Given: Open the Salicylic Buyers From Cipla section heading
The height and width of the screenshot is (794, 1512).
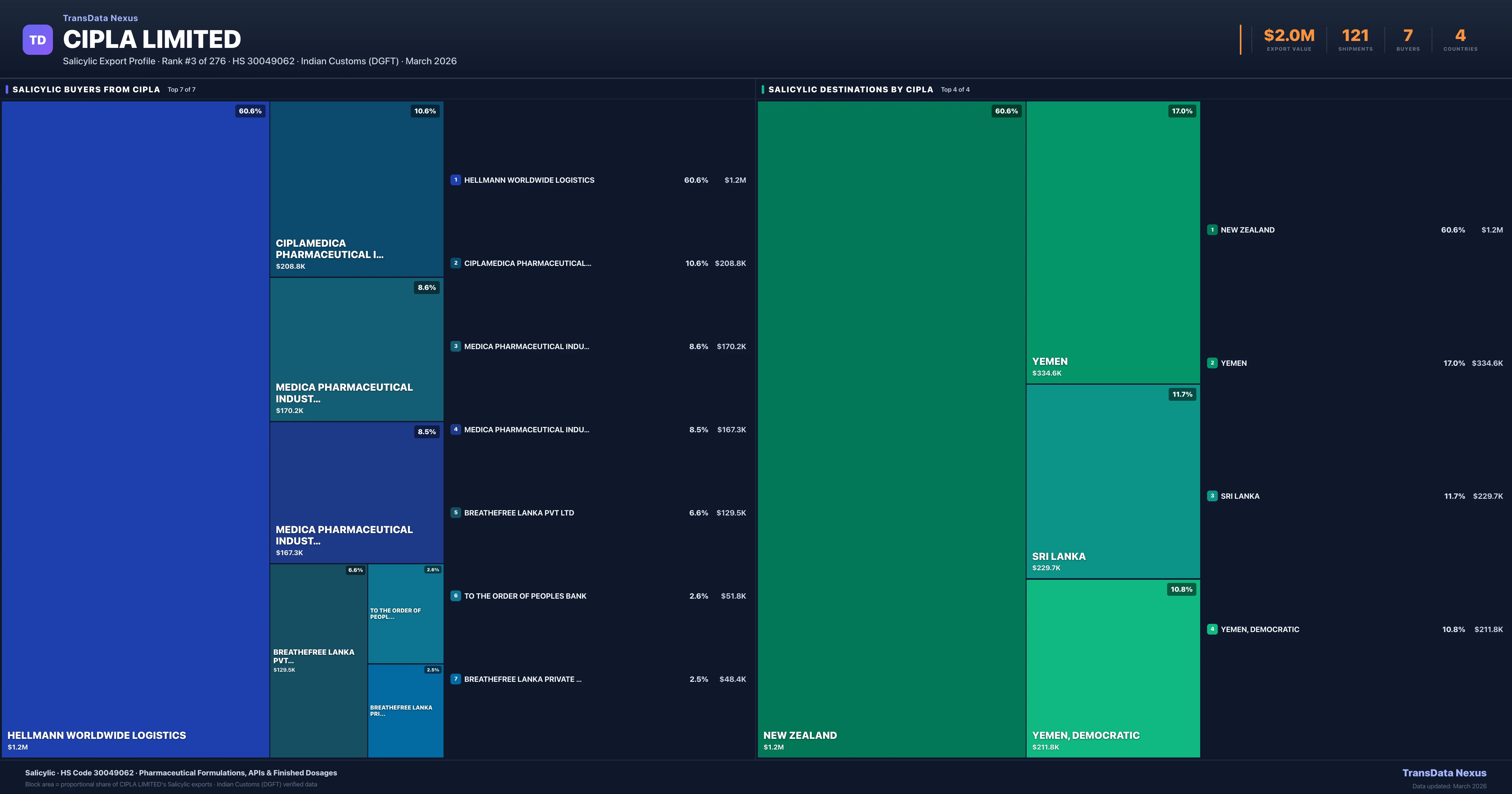Looking at the screenshot, I should click(86, 89).
